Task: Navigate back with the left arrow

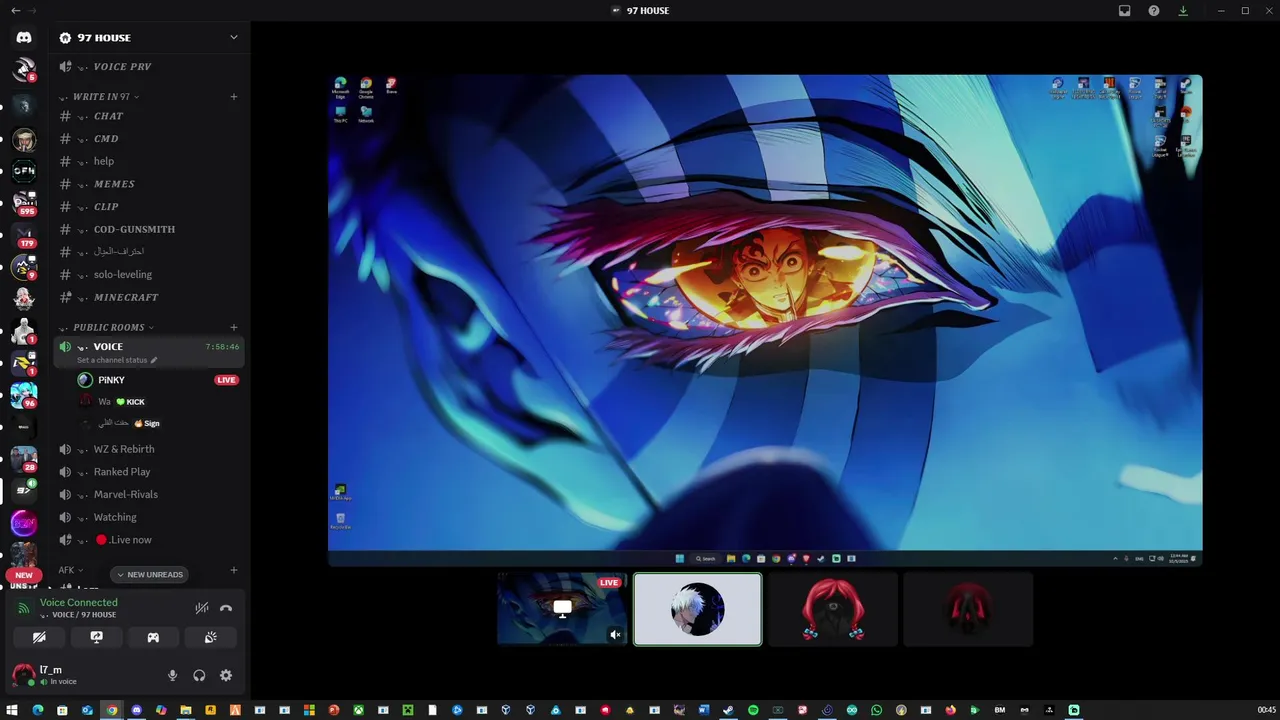Action: click(15, 10)
